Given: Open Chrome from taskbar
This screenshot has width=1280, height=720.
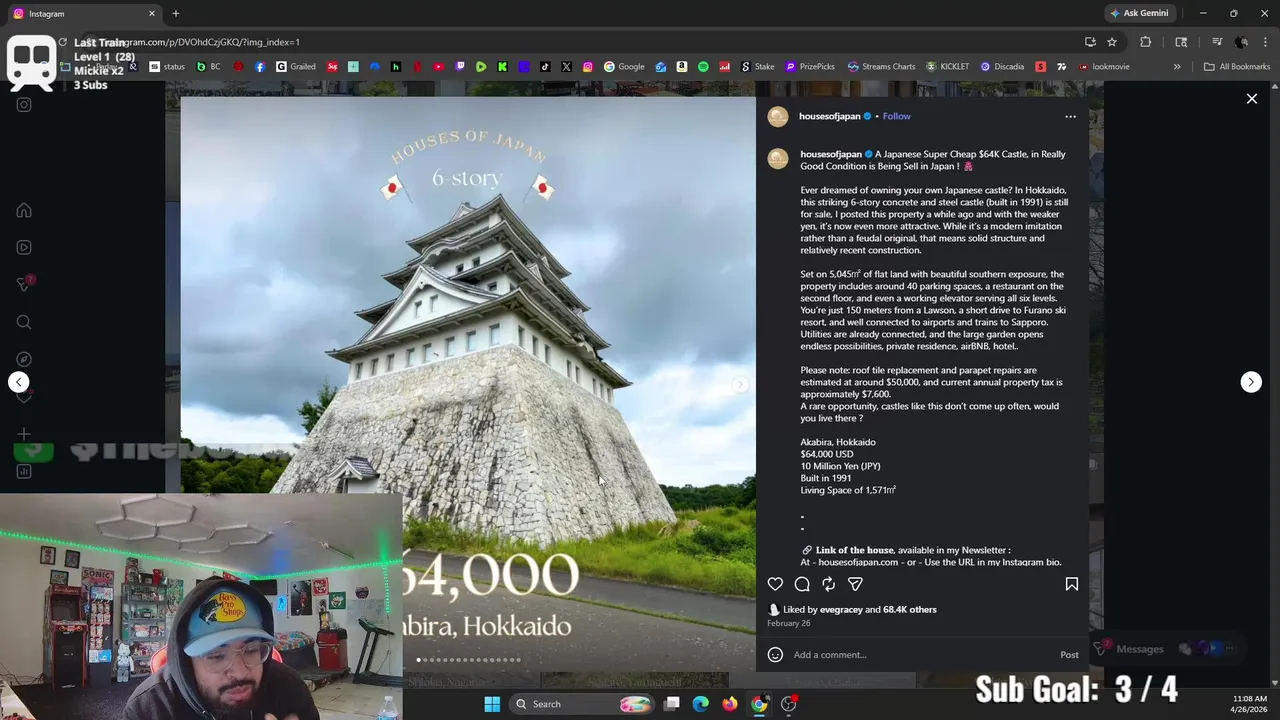Looking at the screenshot, I should [x=759, y=704].
